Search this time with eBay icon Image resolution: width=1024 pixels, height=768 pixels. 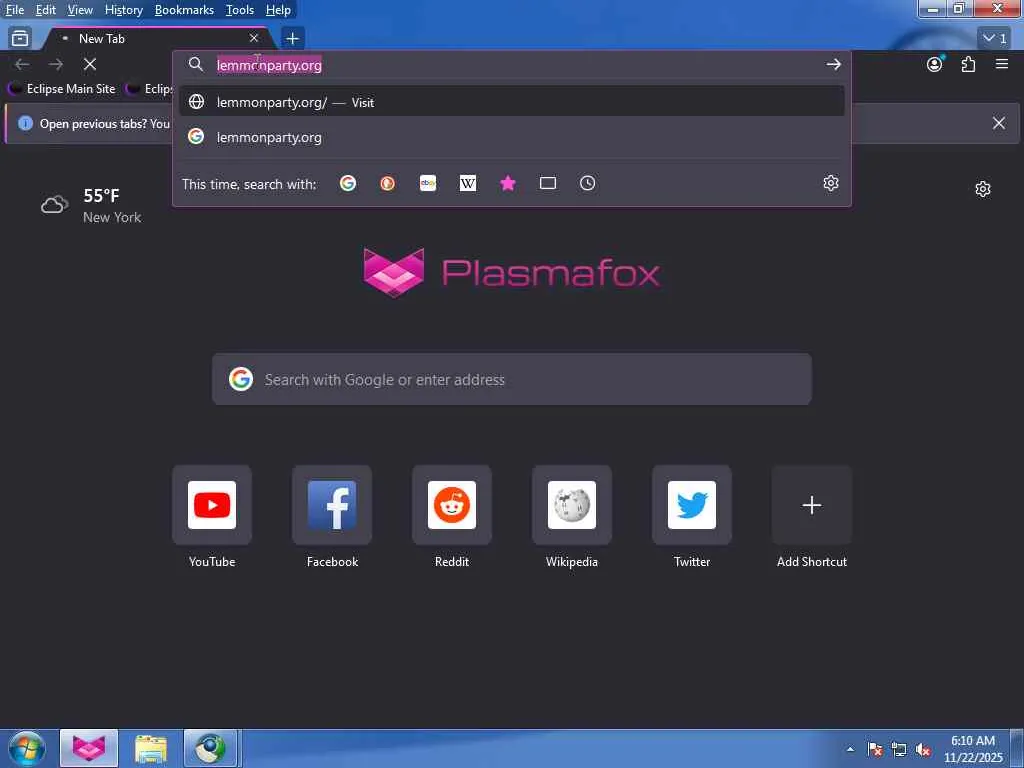[x=428, y=184]
